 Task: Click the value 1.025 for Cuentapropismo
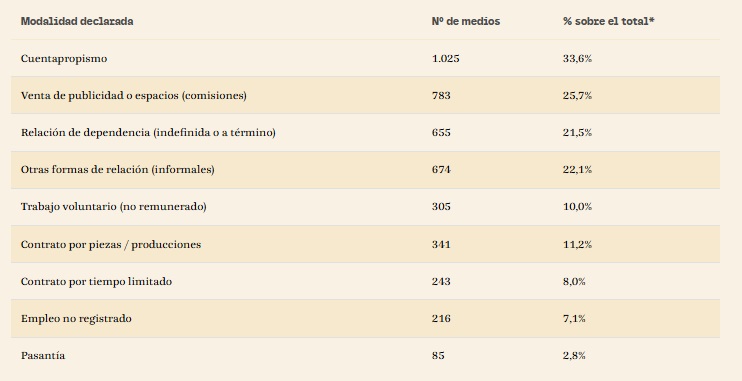[445, 59]
